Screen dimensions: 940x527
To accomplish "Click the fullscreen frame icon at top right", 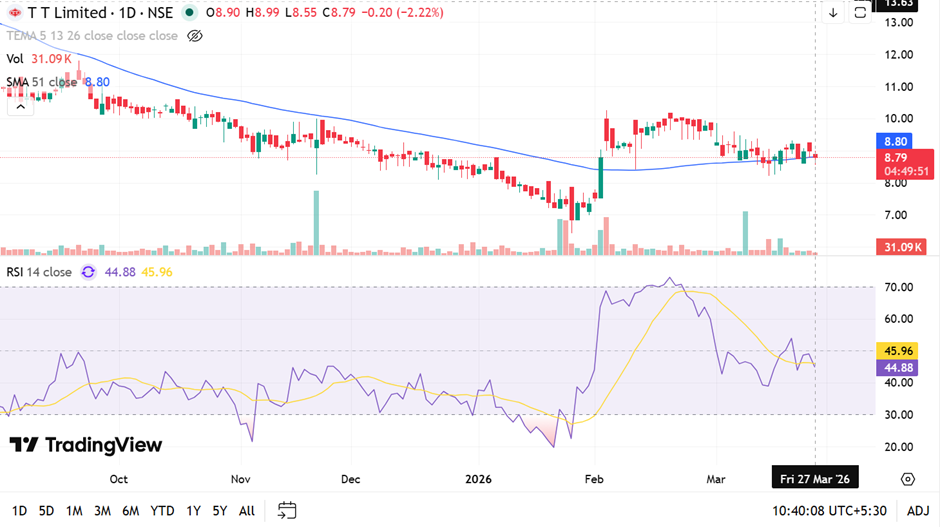I will click(861, 13).
